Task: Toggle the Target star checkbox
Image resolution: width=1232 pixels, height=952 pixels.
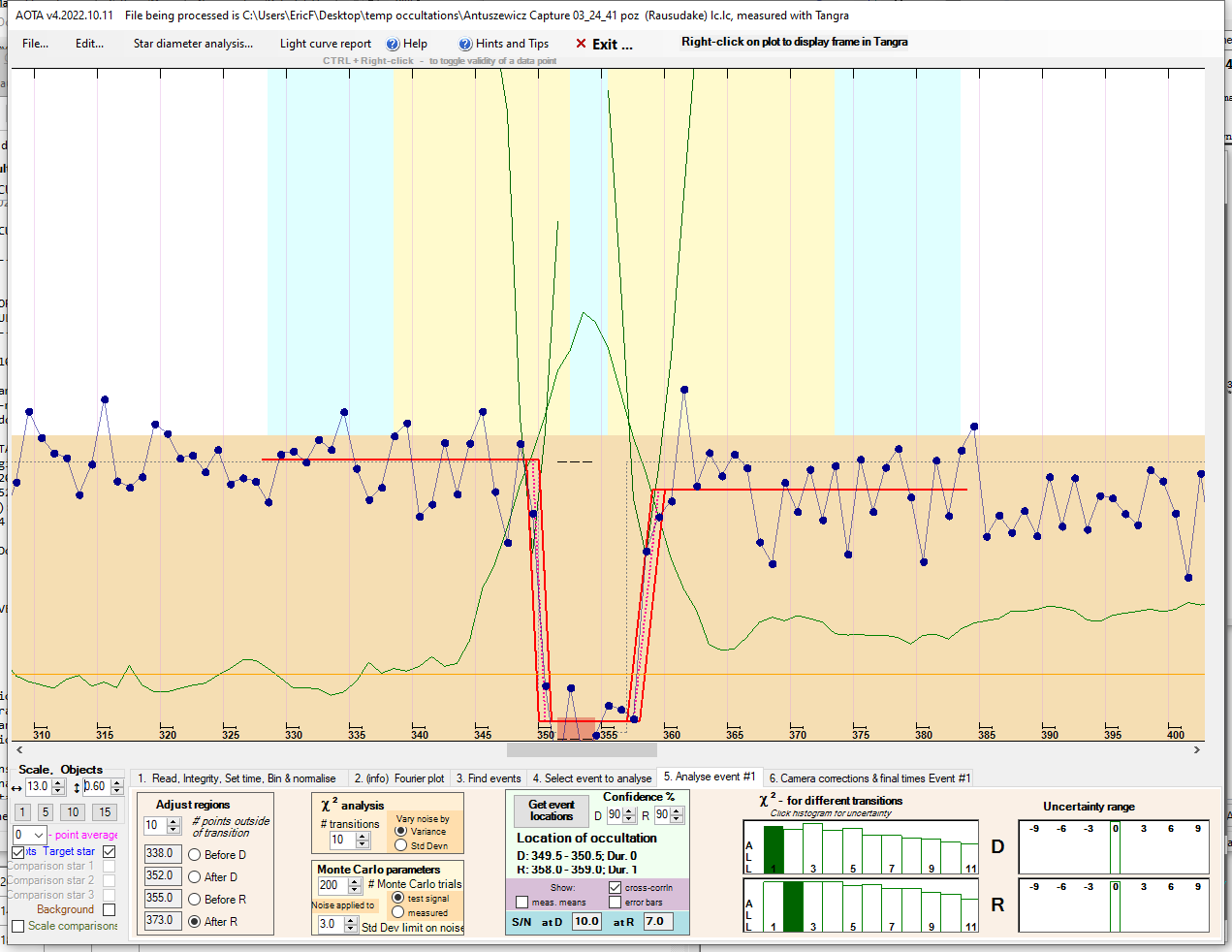Action: (x=110, y=851)
